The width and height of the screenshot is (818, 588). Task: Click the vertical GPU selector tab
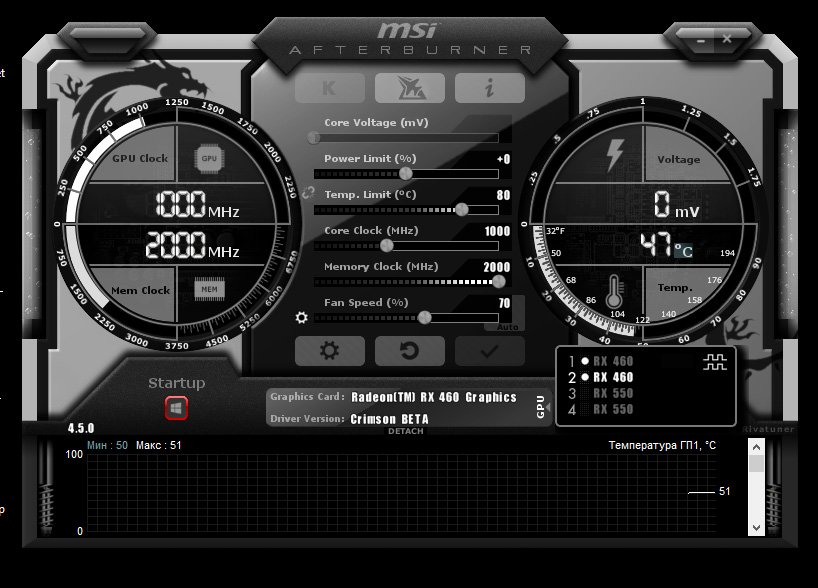point(542,406)
